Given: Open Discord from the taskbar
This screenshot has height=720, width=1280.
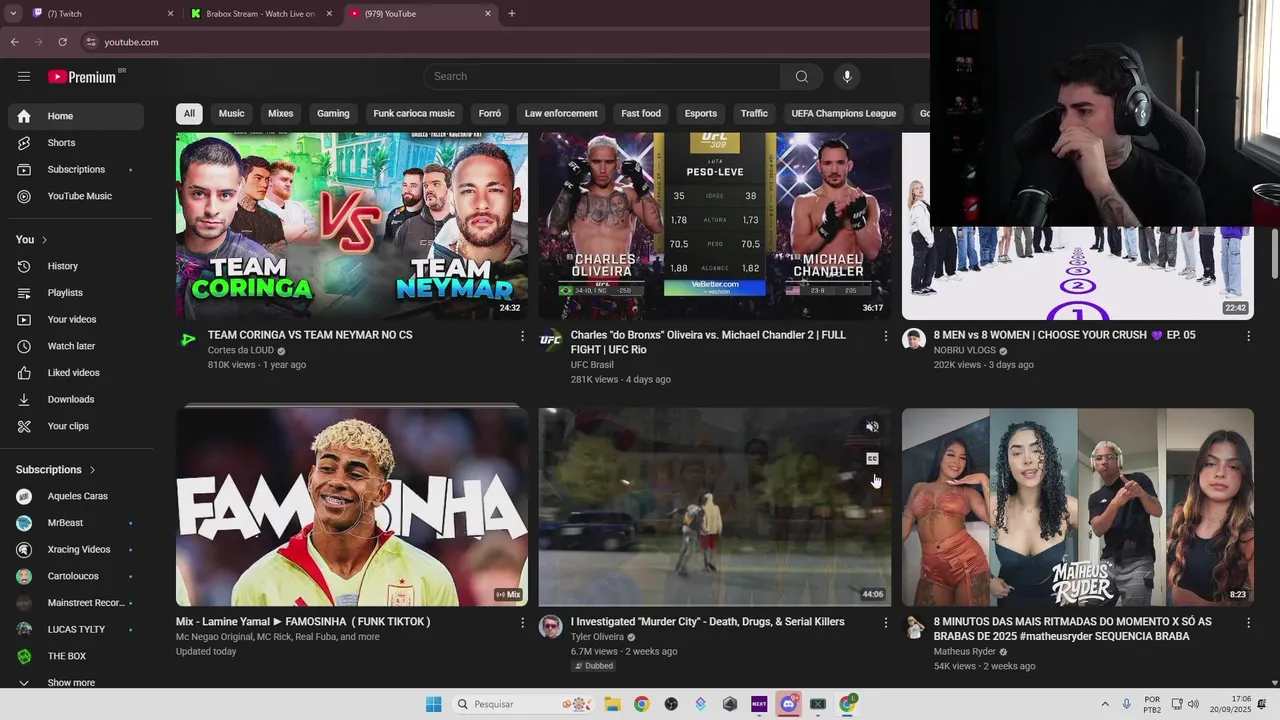Looking at the screenshot, I should [788, 704].
